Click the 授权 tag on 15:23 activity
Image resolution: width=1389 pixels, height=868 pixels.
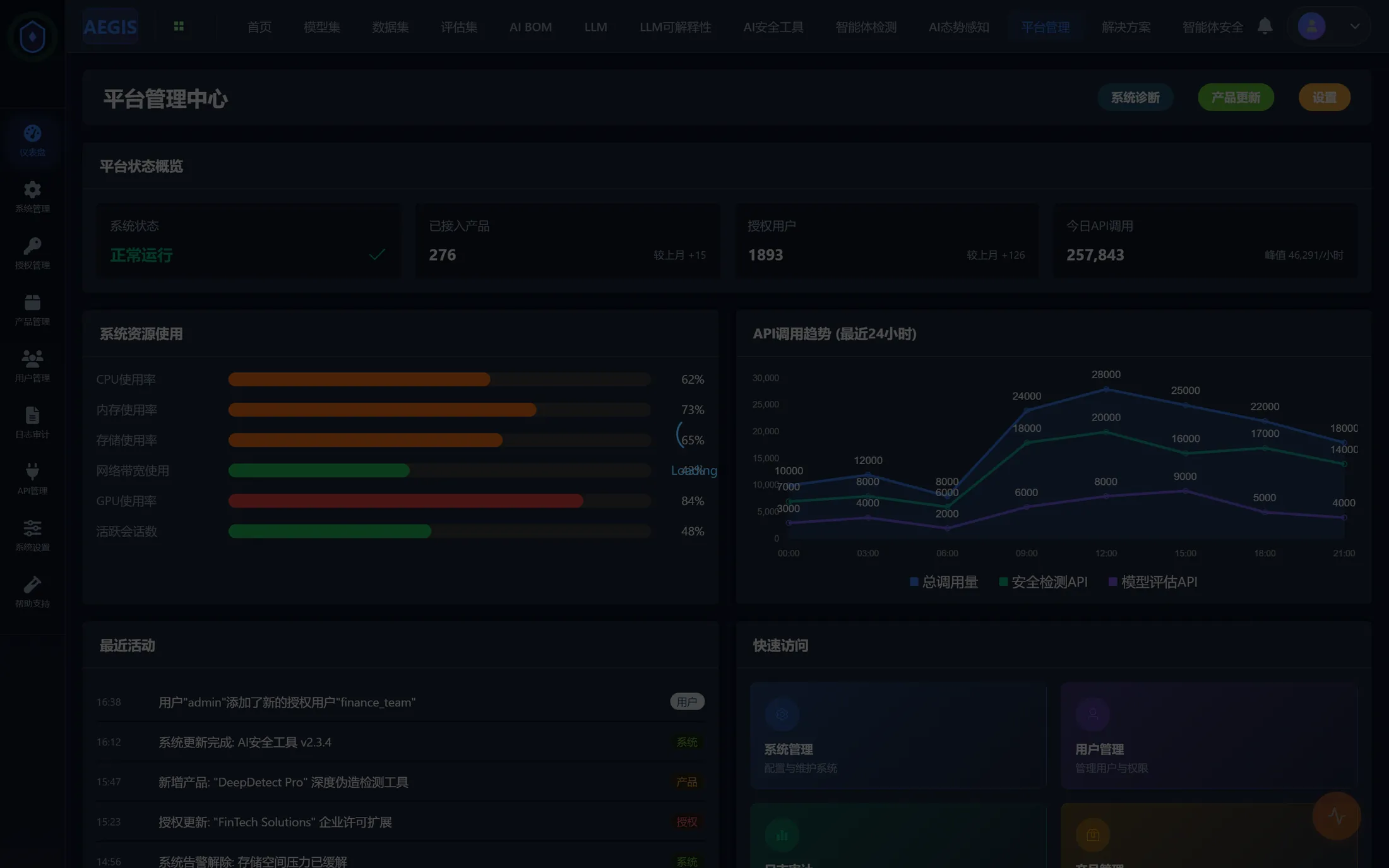tap(687, 821)
